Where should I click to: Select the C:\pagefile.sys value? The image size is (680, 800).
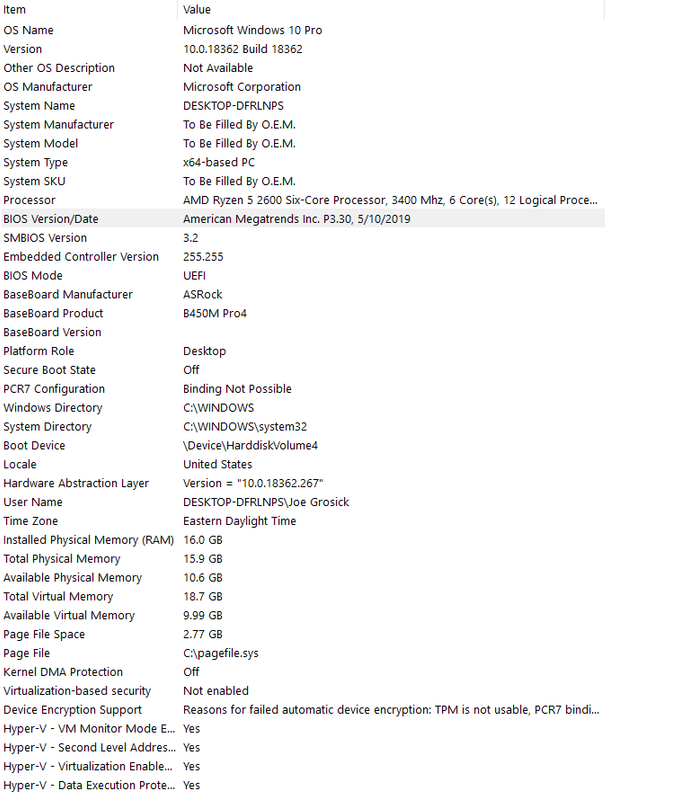221,653
